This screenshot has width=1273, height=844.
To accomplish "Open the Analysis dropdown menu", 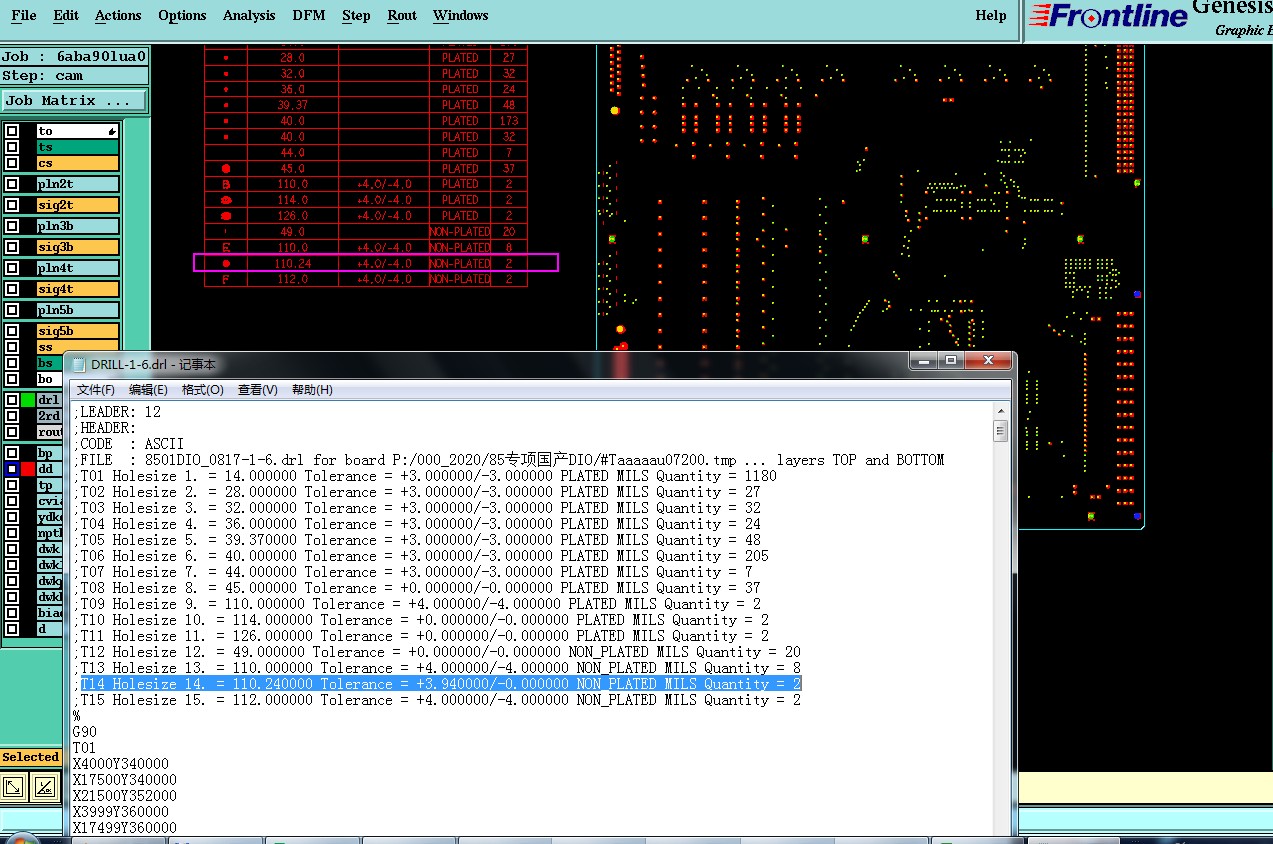I will (x=249, y=15).
